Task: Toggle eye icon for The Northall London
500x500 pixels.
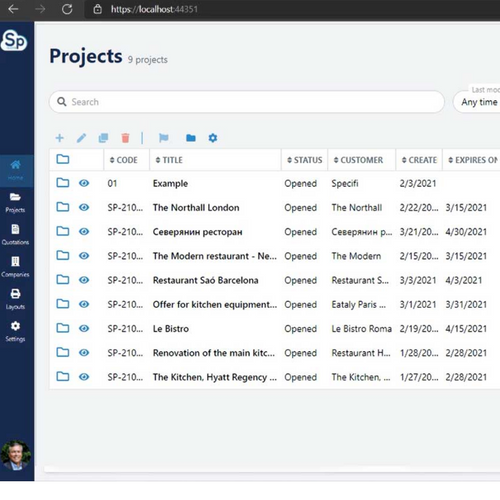Action: click(x=84, y=207)
